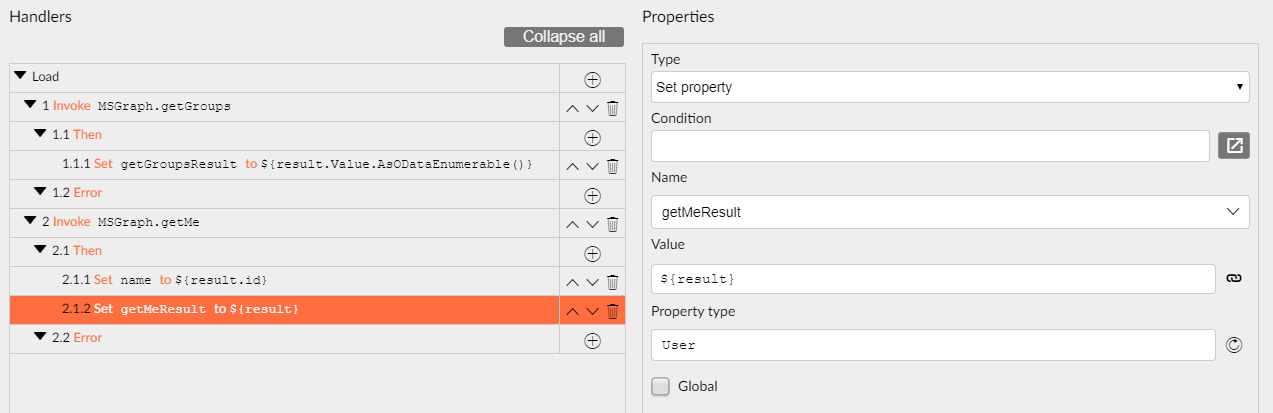
Task: Add a step under 1.2 Error
Action: [592, 195]
